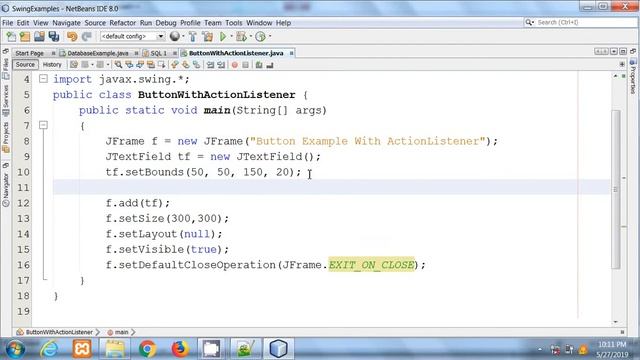Toggle Highlight Search icon in editor toolbar
Image resolution: width=640 pixels, height=360 pixels.
[x=151, y=64]
